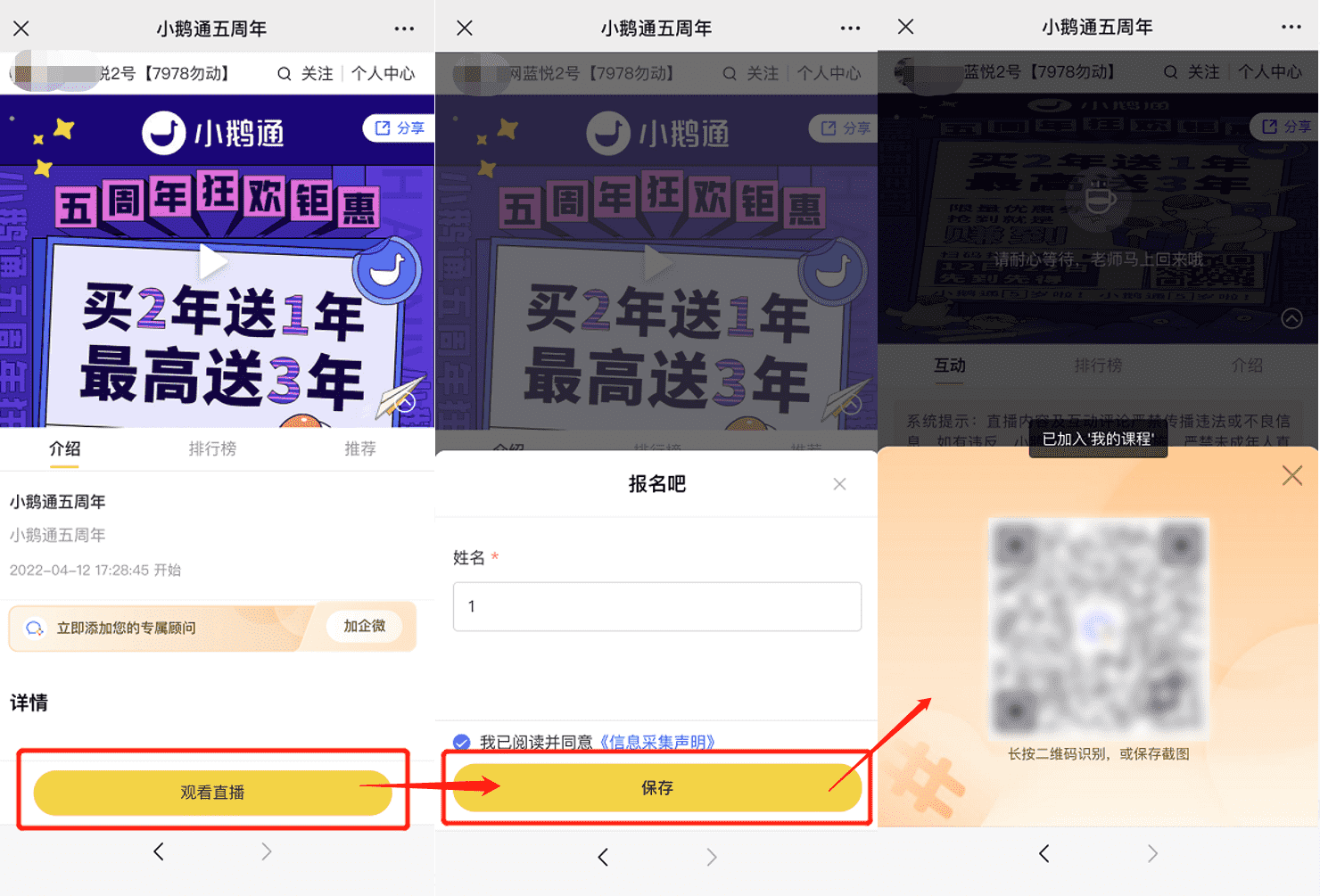Screen dimensions: 1320x896
Task: Click the 观看直播 button
Action: (x=212, y=793)
